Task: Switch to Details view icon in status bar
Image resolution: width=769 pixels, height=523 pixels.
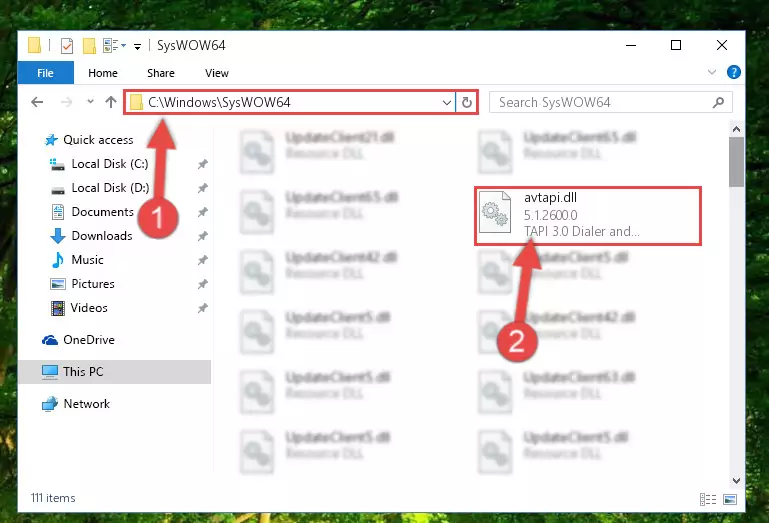Action: click(x=708, y=499)
